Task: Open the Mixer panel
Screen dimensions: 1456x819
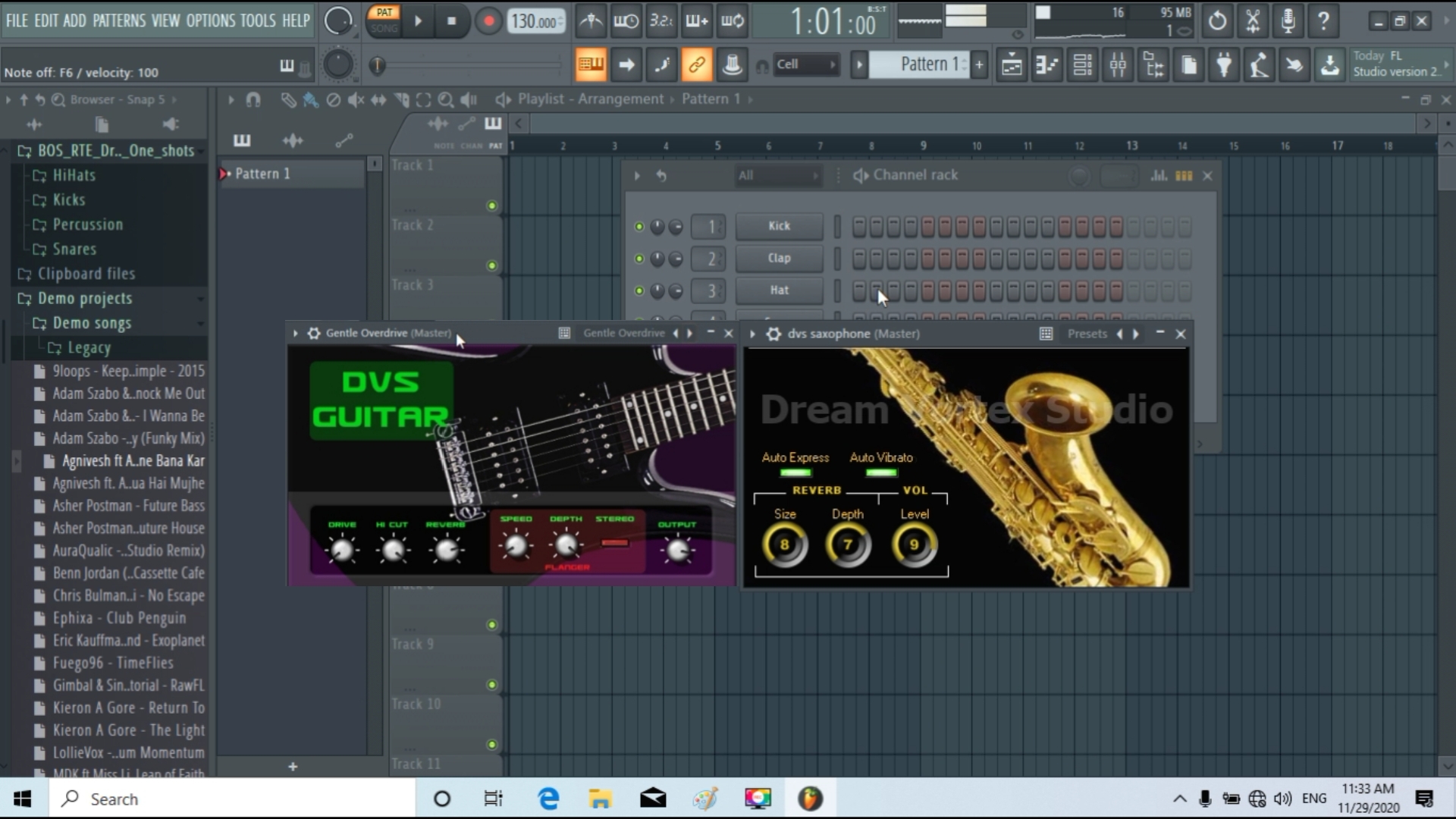Action: (1119, 64)
